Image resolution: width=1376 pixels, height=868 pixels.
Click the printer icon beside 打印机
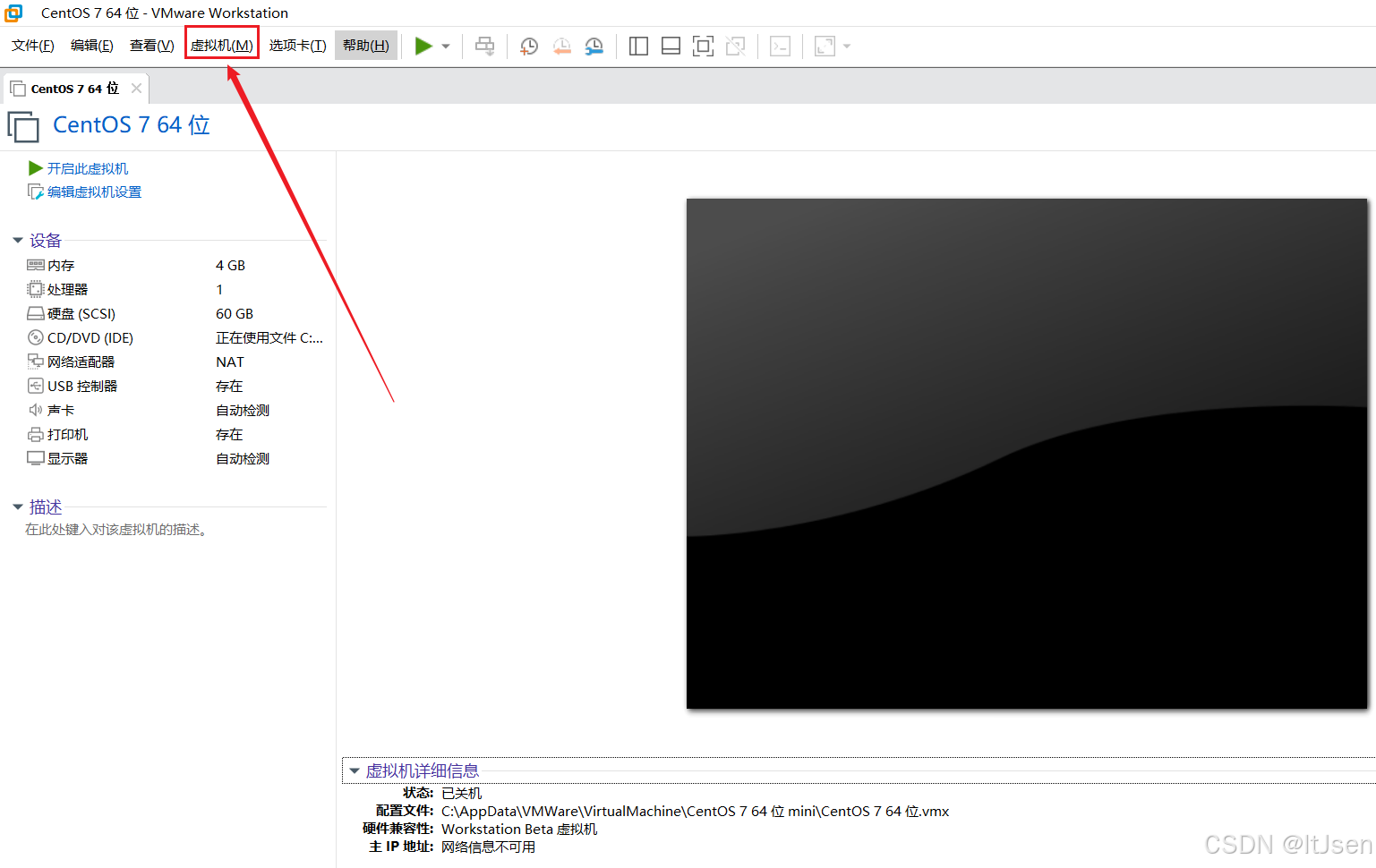(36, 434)
